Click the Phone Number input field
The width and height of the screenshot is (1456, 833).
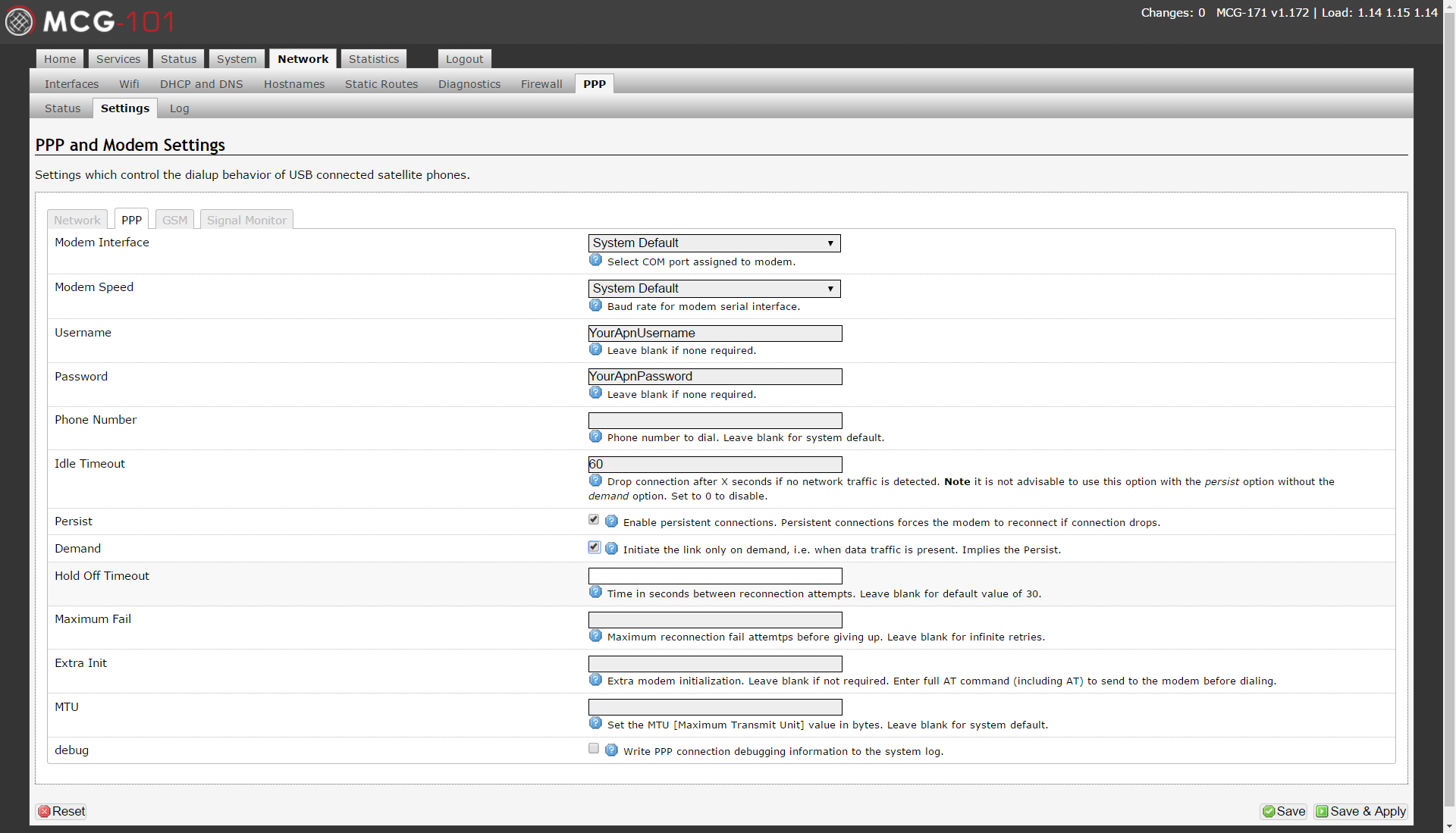(715, 421)
